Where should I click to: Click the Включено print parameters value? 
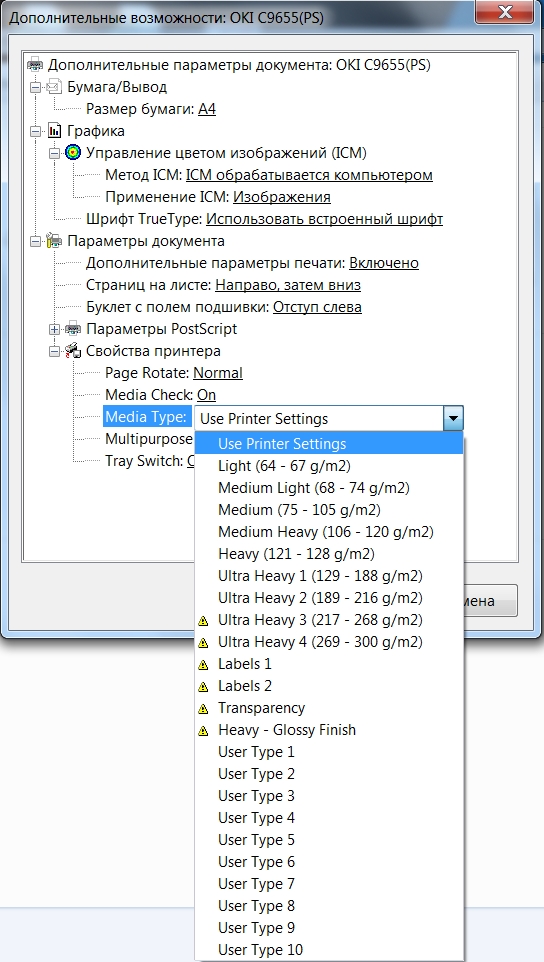pos(384,263)
